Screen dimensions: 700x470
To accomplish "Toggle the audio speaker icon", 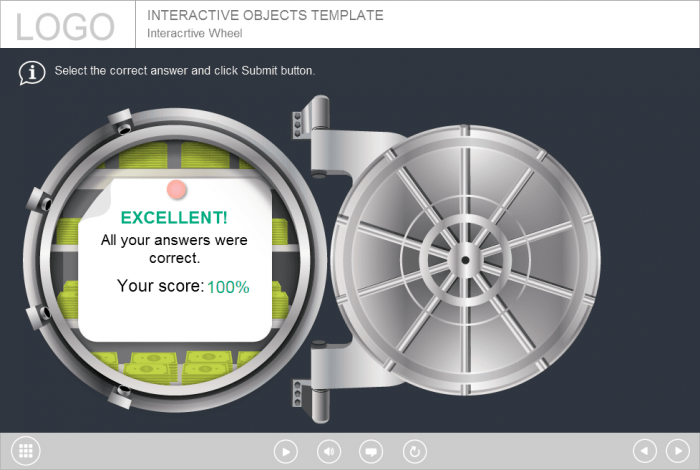I will [x=328, y=452].
